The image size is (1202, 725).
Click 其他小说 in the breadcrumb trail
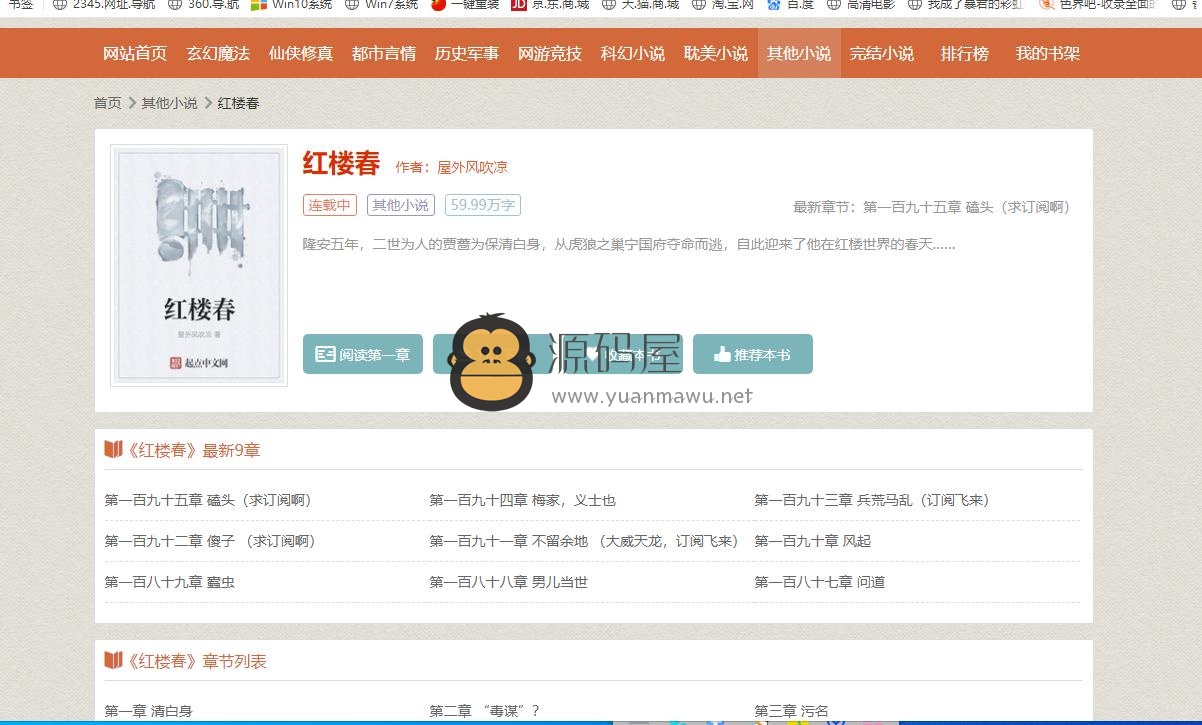169,103
